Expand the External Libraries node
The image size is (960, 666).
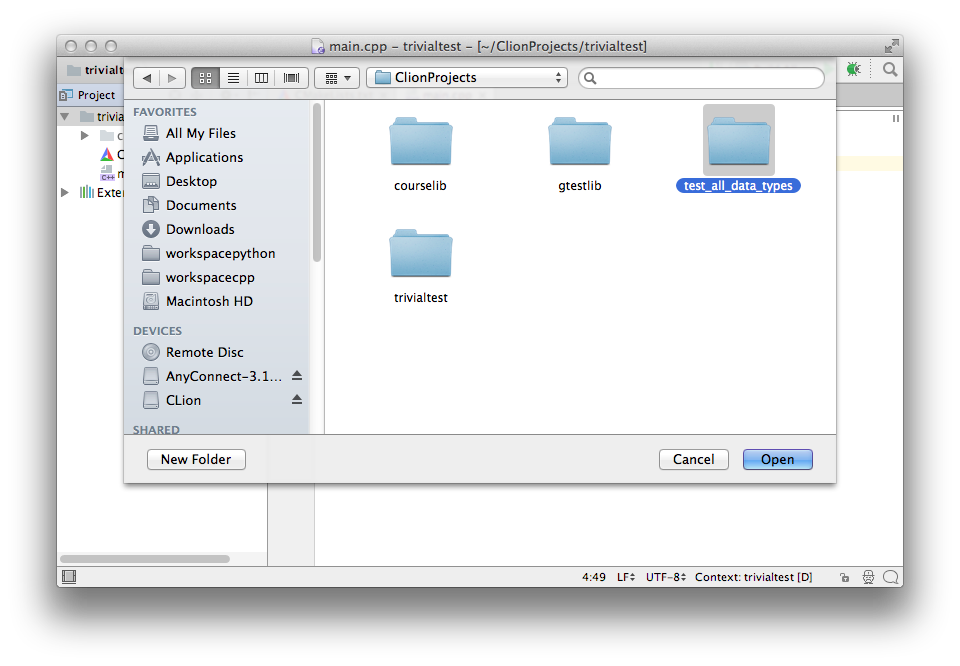click(64, 192)
